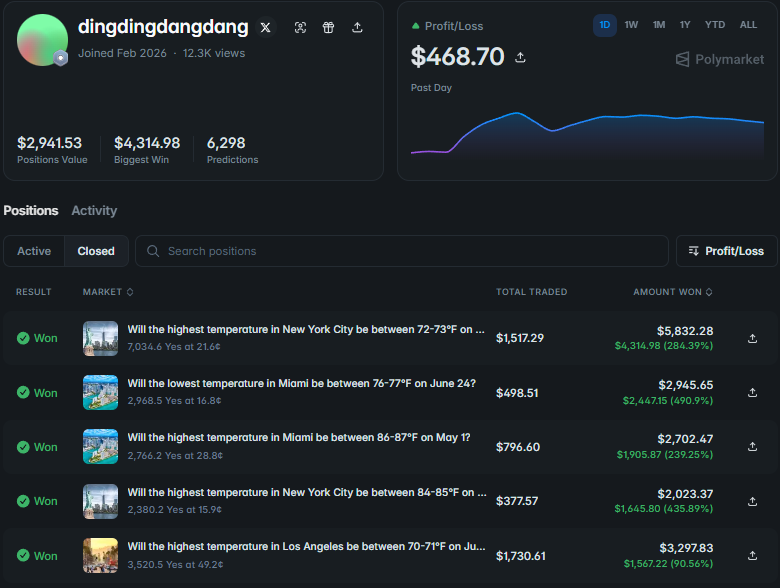Share the $2,945.65 won position
The width and height of the screenshot is (780, 588).
point(753,392)
